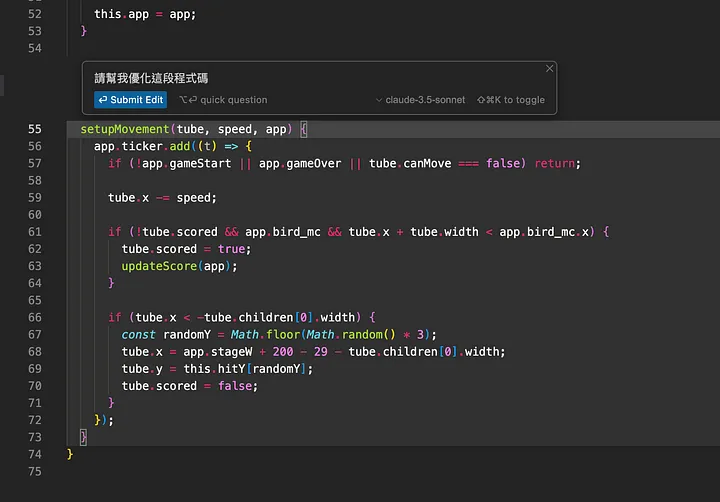720x502 pixels.
Task: Click app.stageW on line 68
Action: [x=218, y=352]
